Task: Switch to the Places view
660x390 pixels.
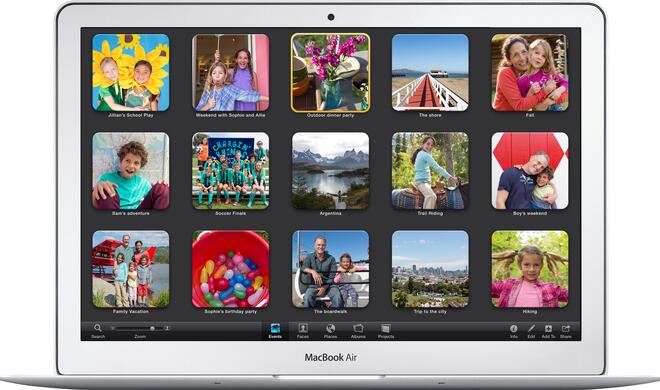Action: 330,331
